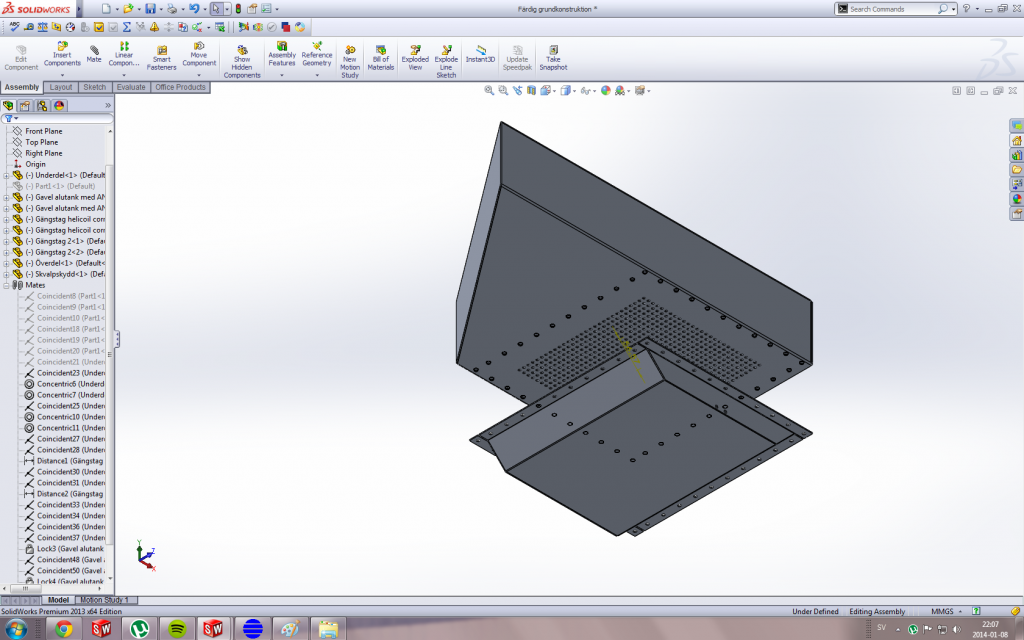Switch to the Motion Study 1 tab
This screenshot has width=1024, height=640.
pyautogui.click(x=104, y=600)
